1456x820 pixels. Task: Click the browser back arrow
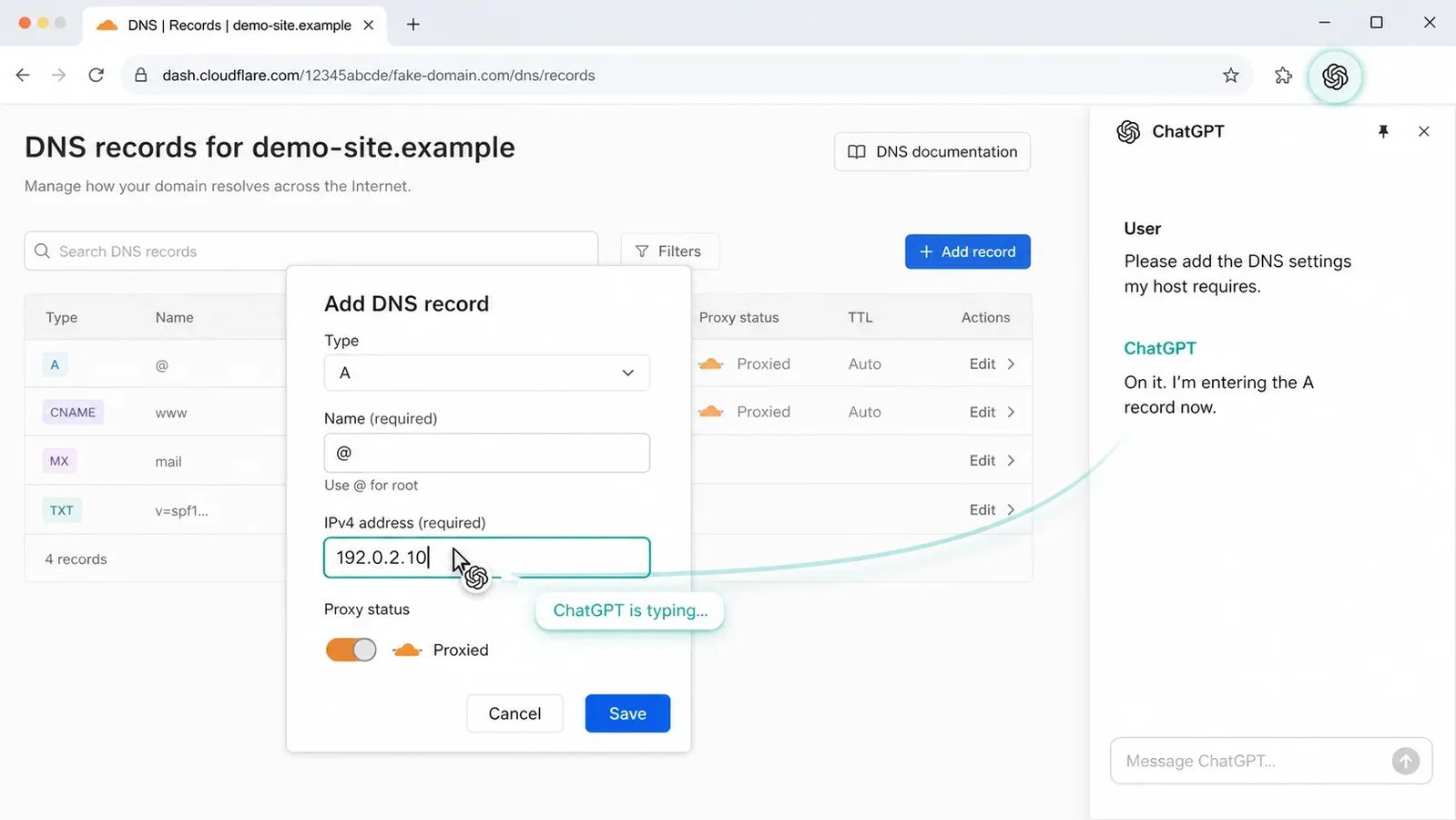23,76
